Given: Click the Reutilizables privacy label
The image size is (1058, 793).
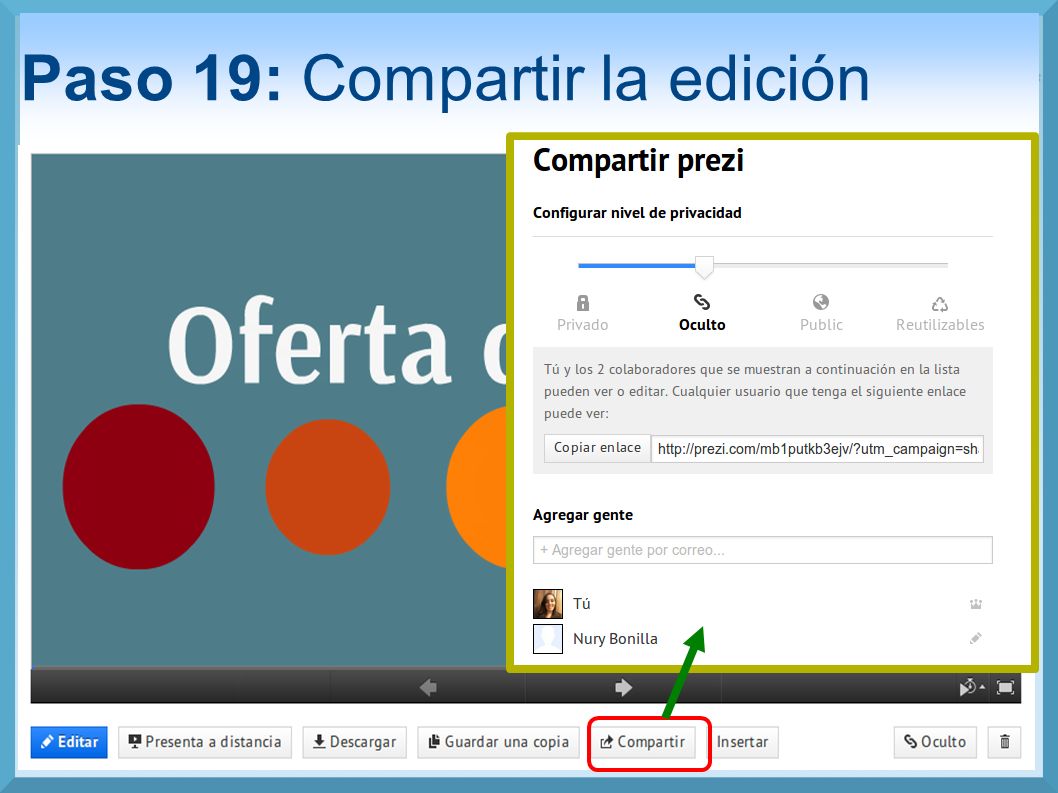Looking at the screenshot, I should point(940,325).
